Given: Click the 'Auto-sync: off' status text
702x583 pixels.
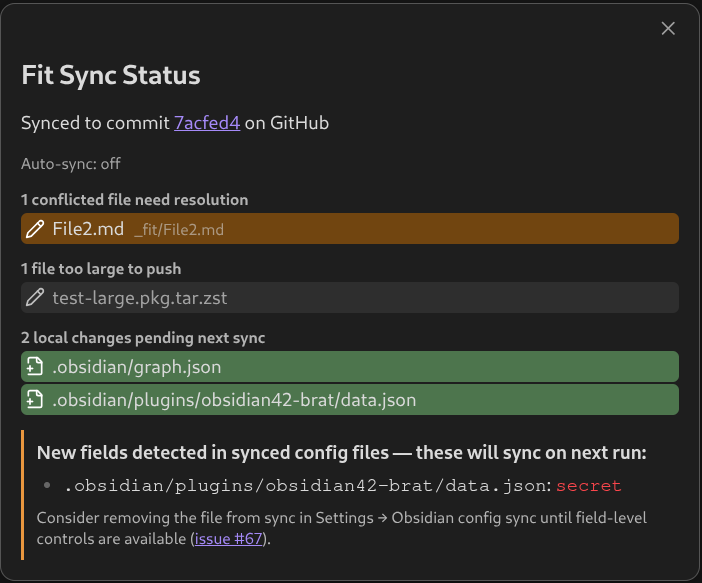Looking at the screenshot, I should click(x=71, y=164).
